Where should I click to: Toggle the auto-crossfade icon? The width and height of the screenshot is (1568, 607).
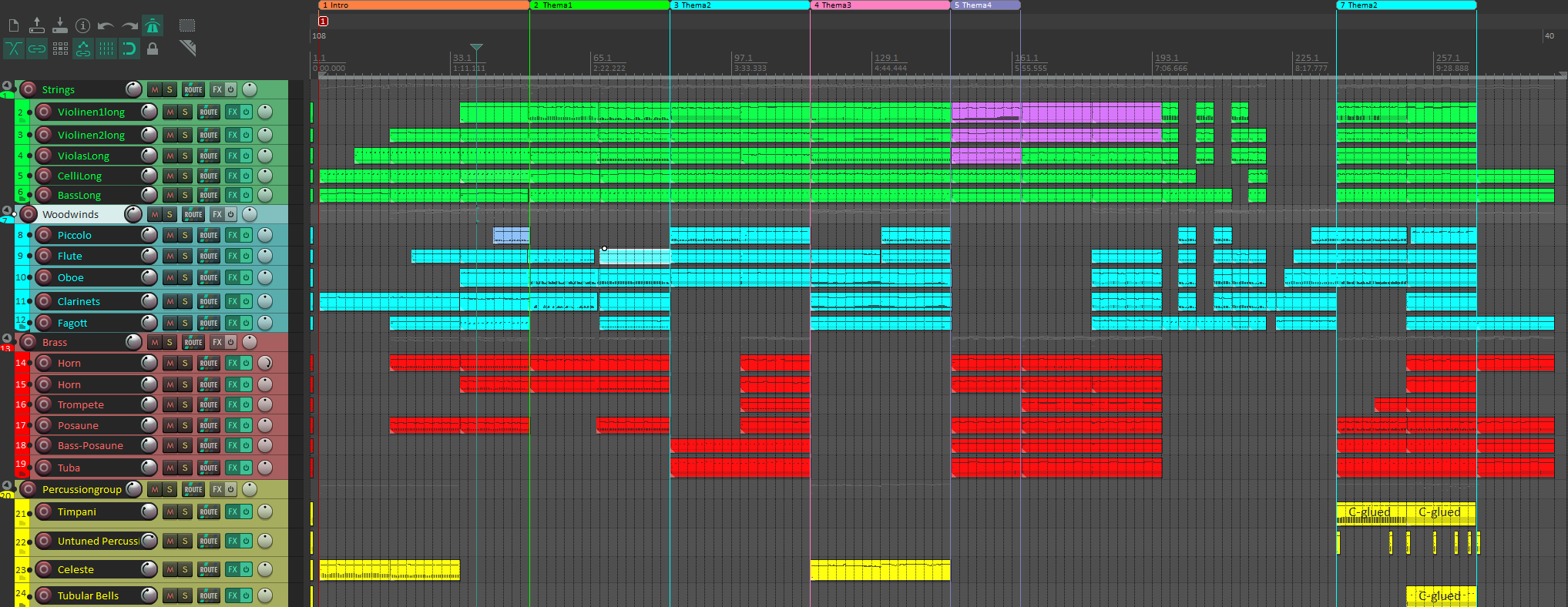point(14,49)
